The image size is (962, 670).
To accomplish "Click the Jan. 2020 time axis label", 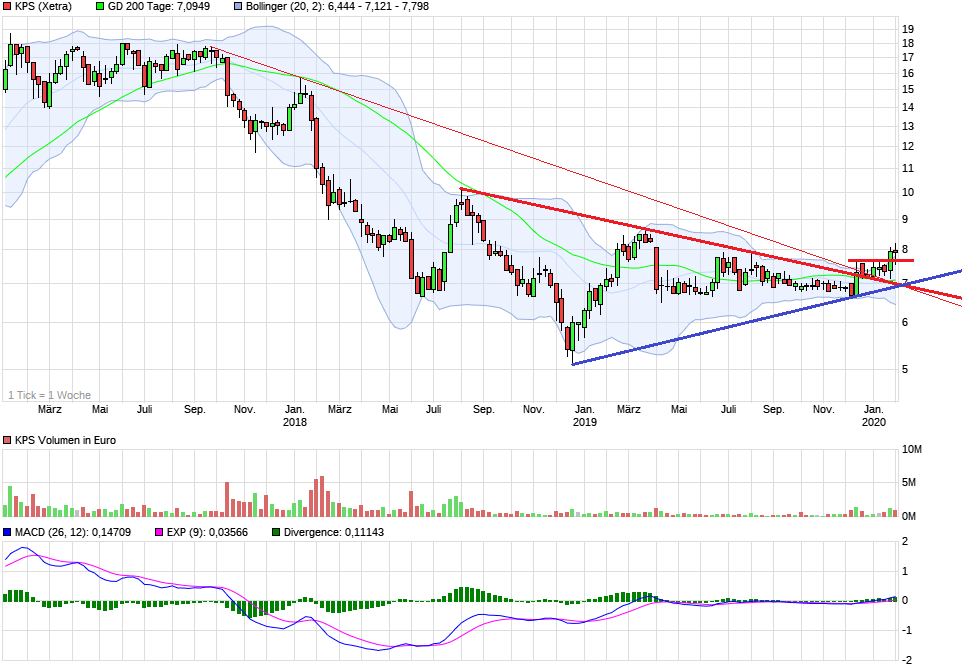I will point(875,415).
